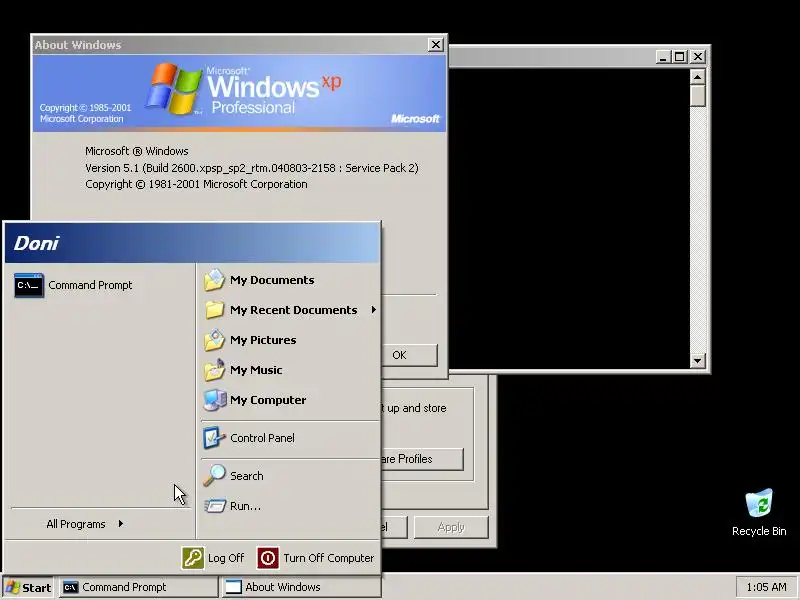The width and height of the screenshot is (800, 600).
Task: Click Command Prompt label in Start menu
Action: (90, 285)
